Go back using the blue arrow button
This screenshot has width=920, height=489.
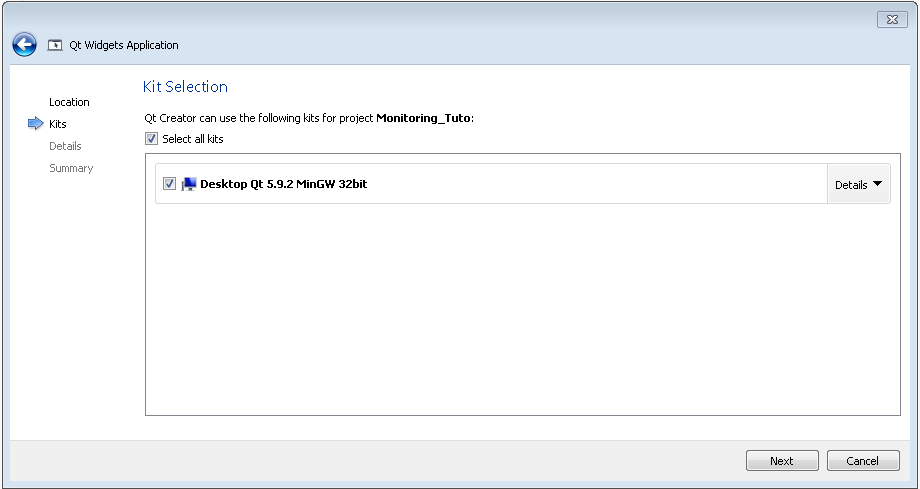point(25,45)
